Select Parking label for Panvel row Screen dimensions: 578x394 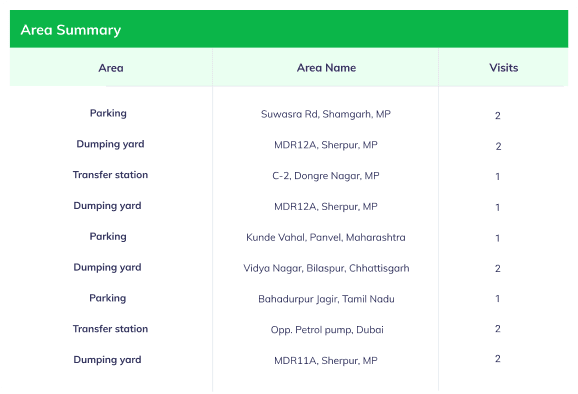click(108, 237)
